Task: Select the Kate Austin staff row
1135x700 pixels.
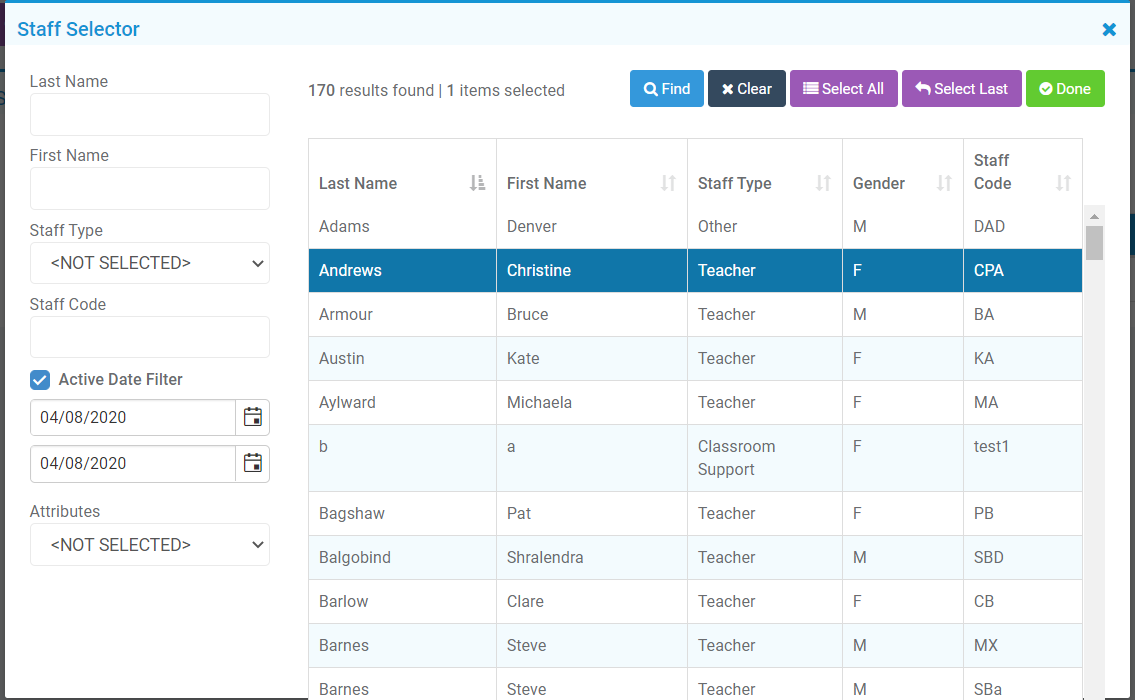Action: (600, 358)
